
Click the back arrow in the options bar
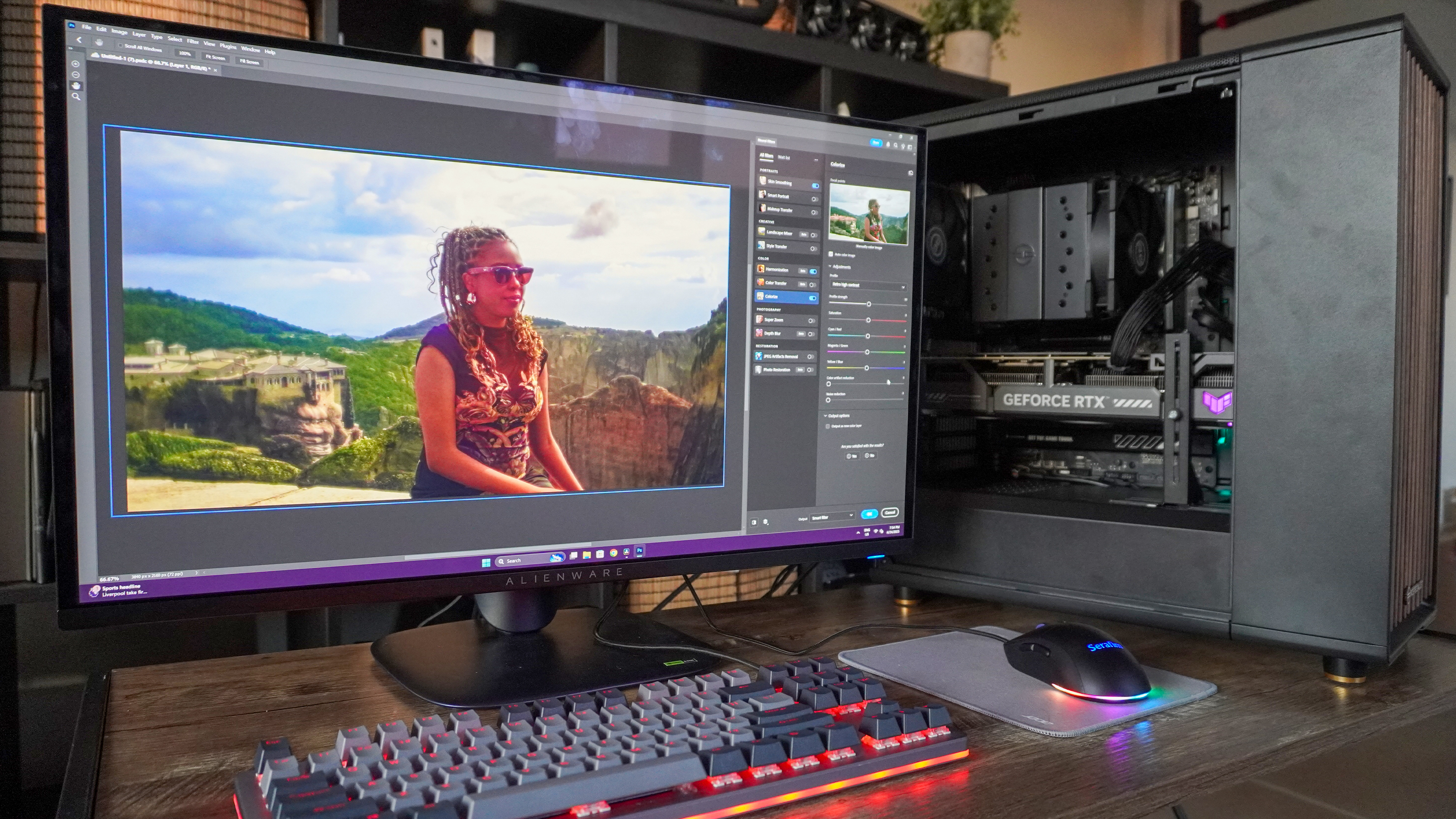79,40
